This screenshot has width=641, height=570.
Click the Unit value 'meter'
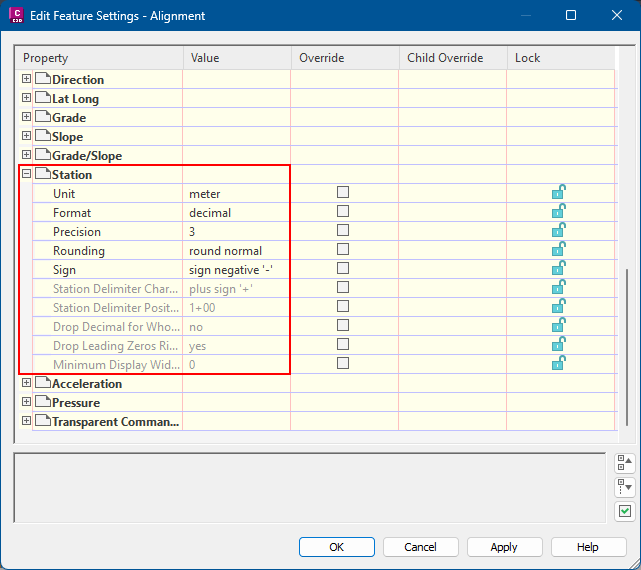(x=204, y=194)
